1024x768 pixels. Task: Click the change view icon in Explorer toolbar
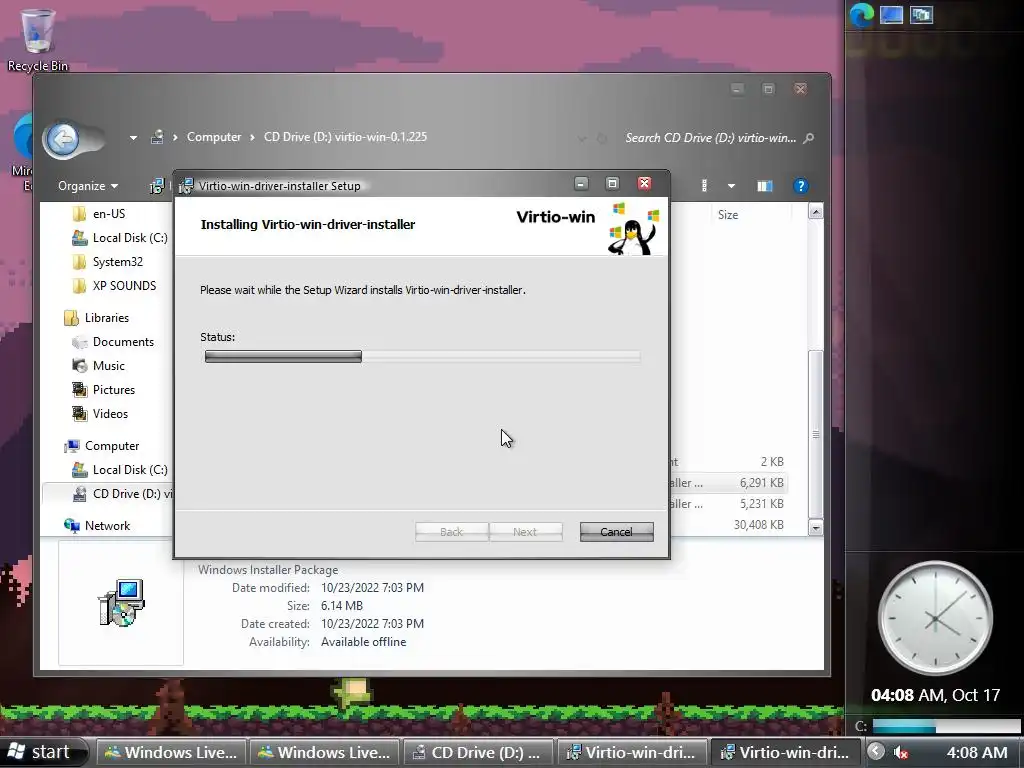pyautogui.click(x=704, y=186)
